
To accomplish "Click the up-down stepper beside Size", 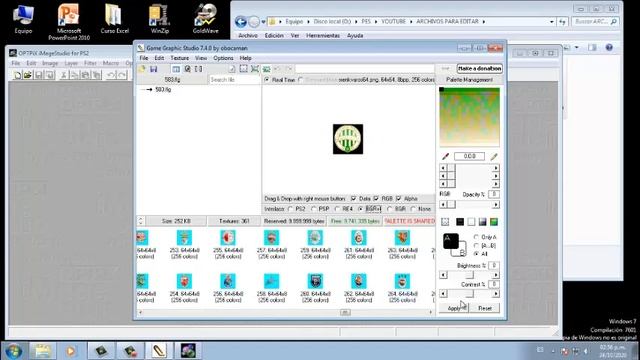I will 140,221.
